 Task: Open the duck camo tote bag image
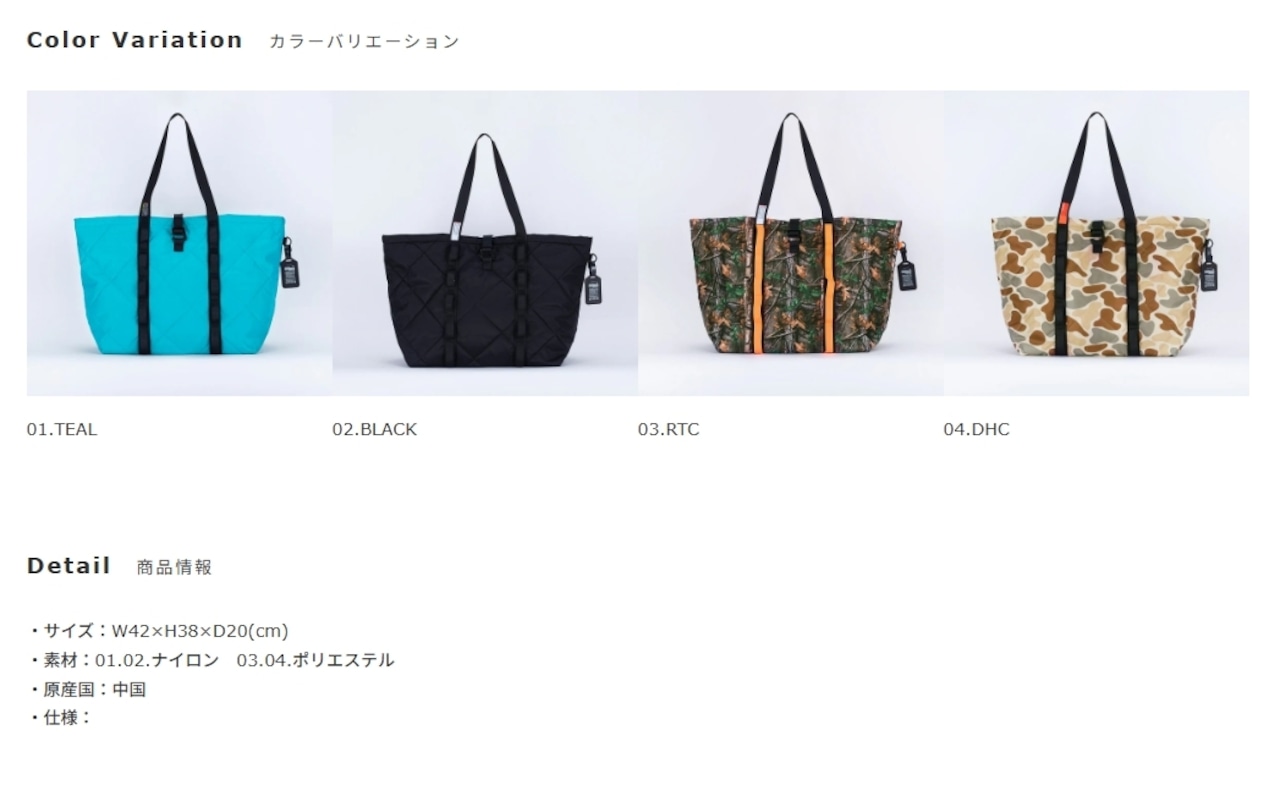coord(1096,243)
